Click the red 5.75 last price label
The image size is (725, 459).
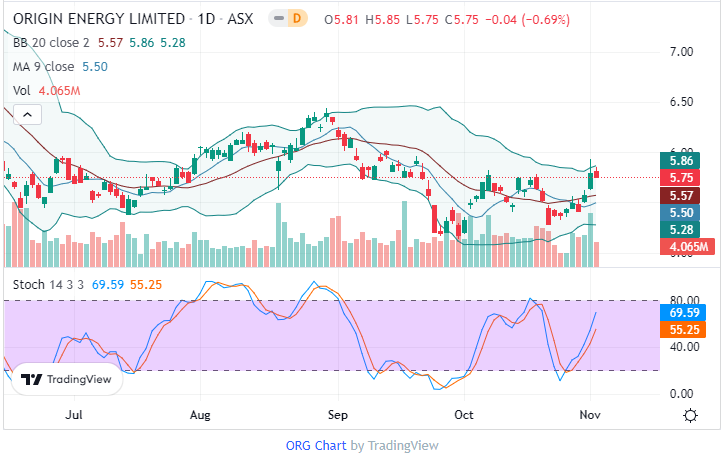click(683, 178)
